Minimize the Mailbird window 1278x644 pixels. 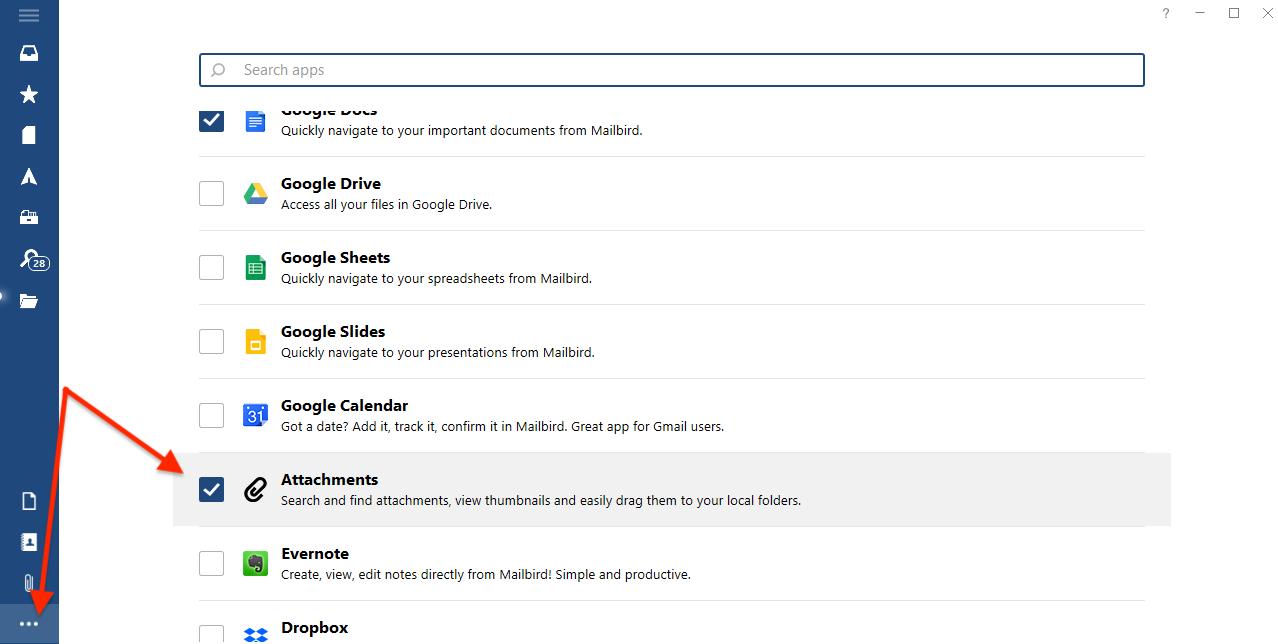(x=1200, y=13)
